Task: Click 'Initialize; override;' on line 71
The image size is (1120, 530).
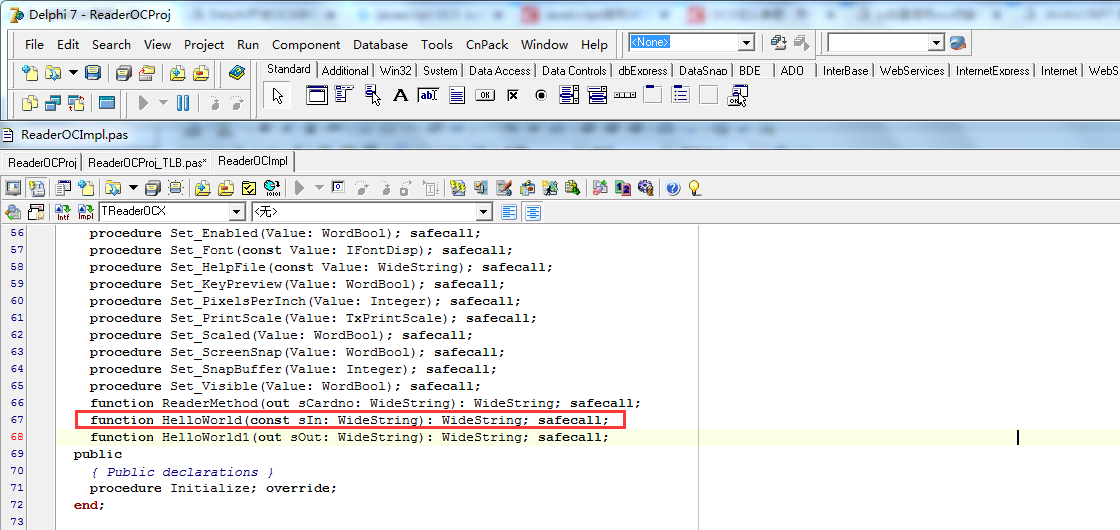Action: (254, 489)
